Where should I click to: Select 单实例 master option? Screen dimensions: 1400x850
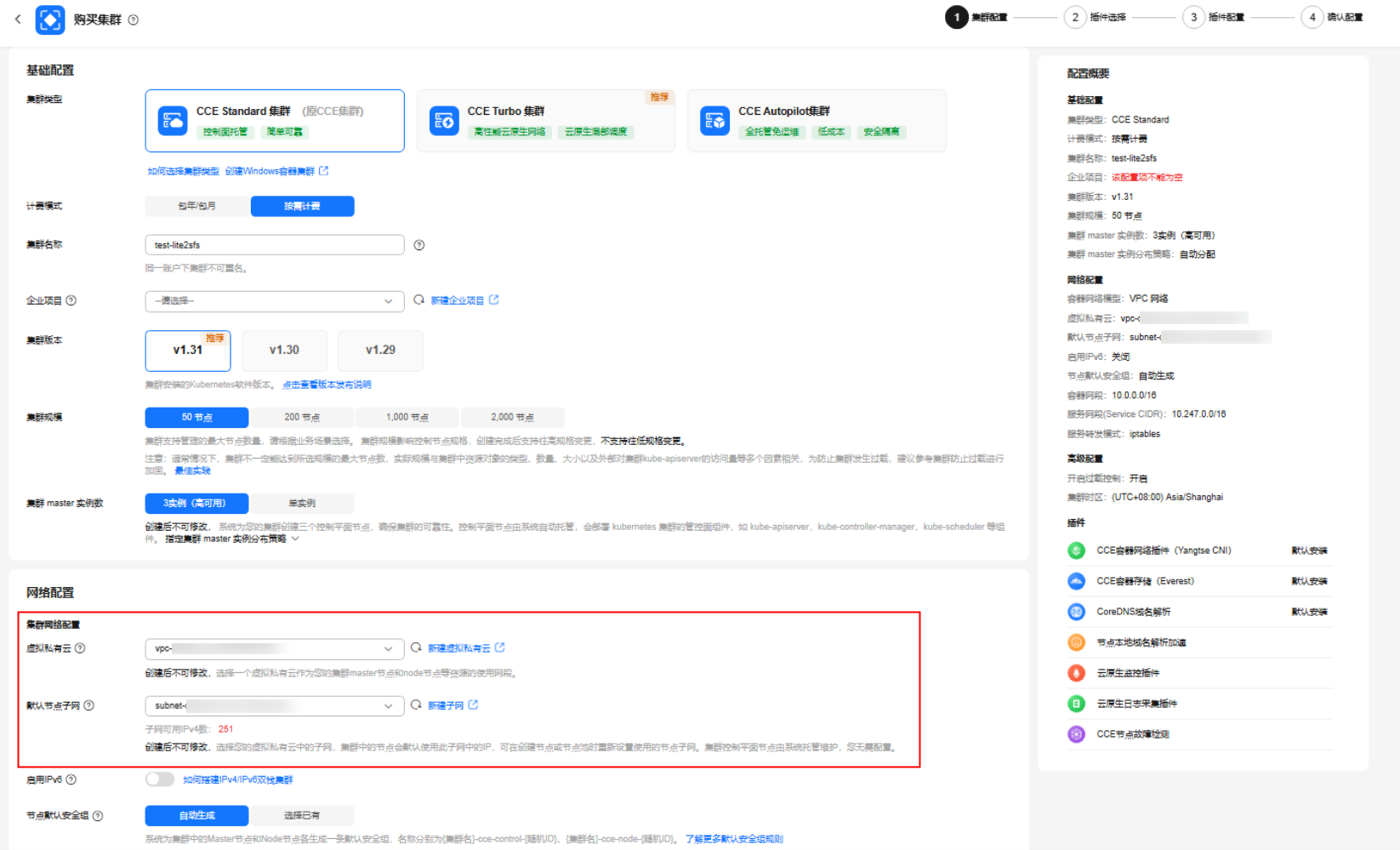[302, 503]
